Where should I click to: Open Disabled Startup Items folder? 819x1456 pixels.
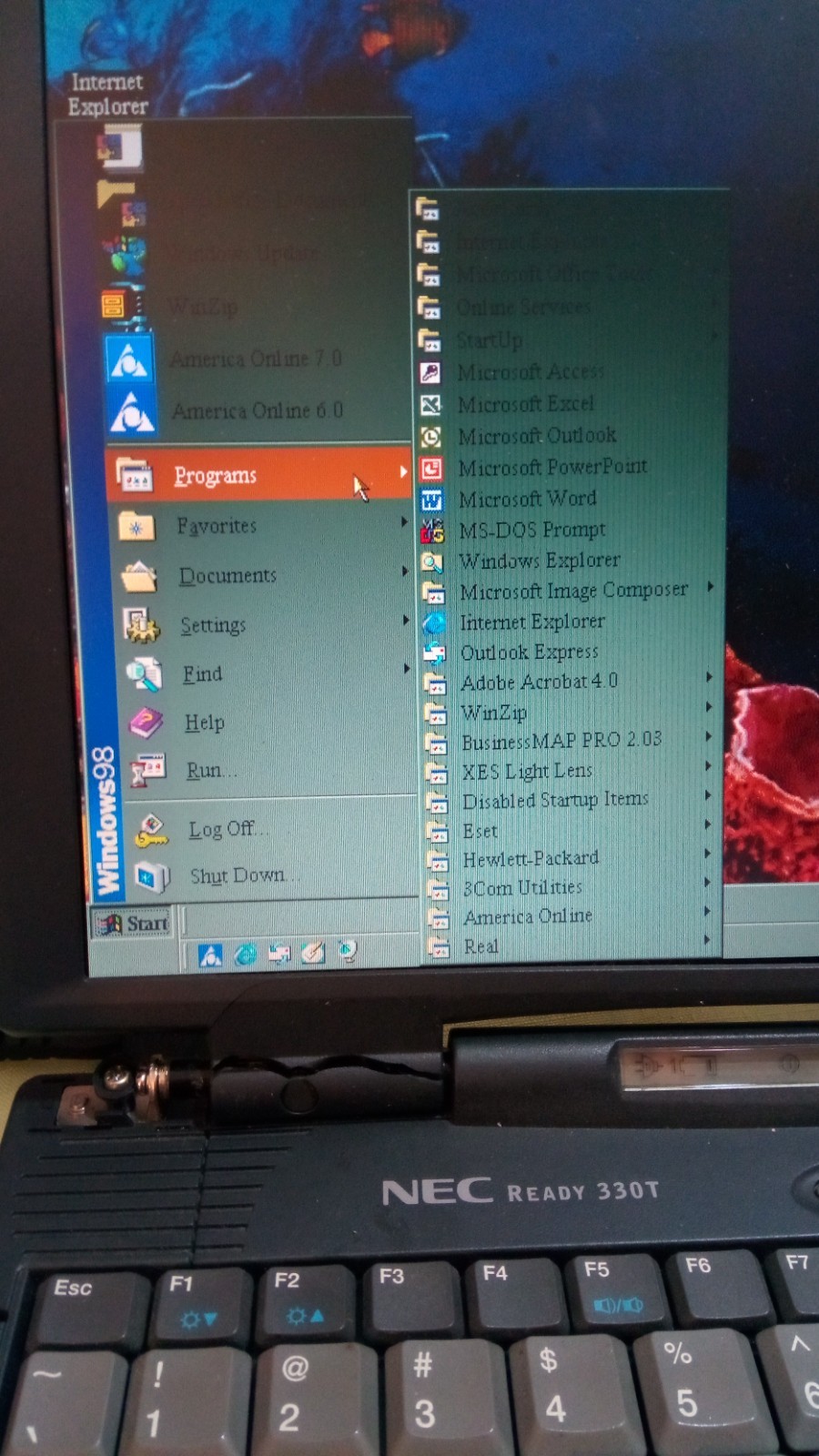571,800
